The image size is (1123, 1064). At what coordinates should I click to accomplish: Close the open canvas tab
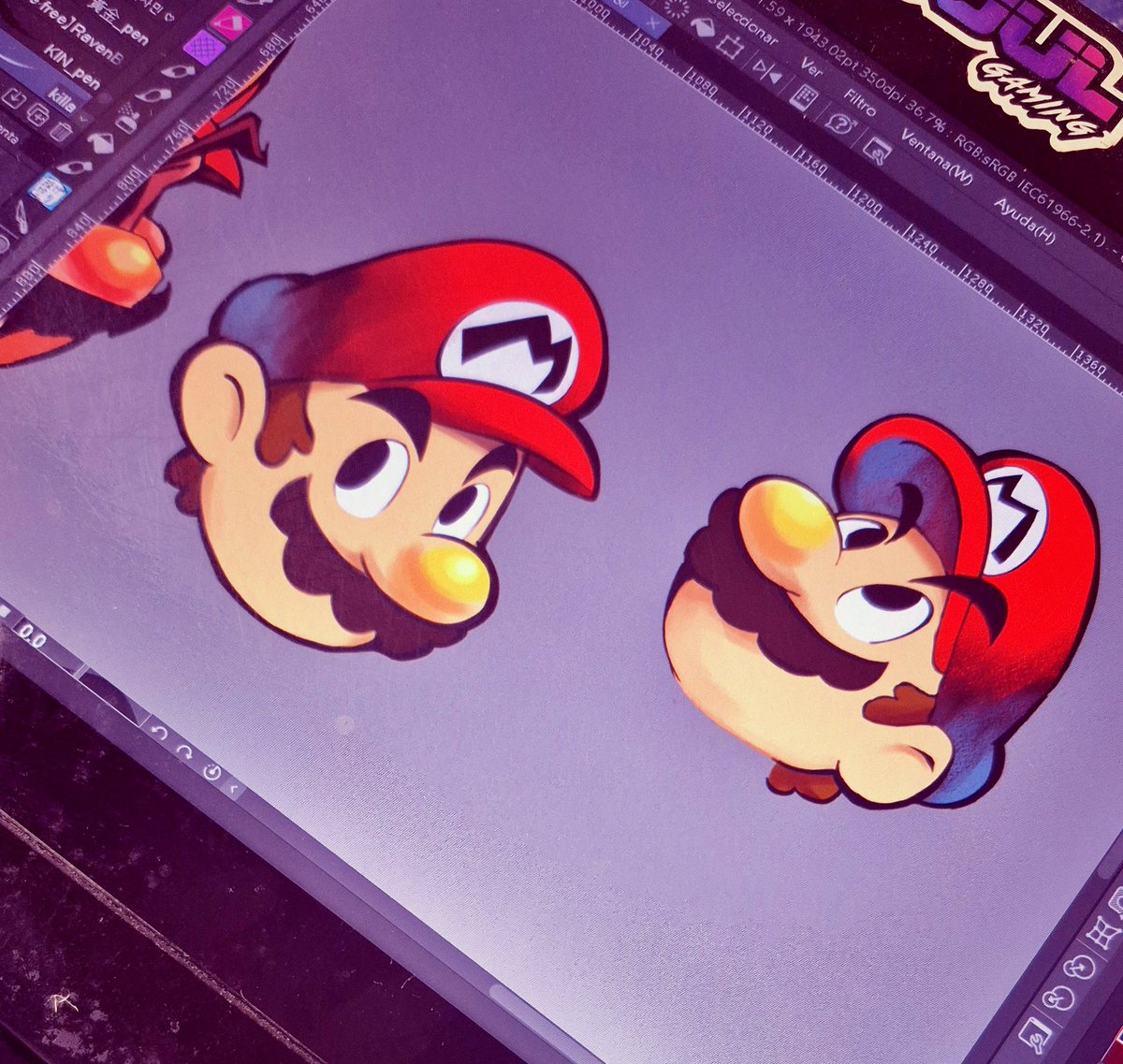(652, 22)
